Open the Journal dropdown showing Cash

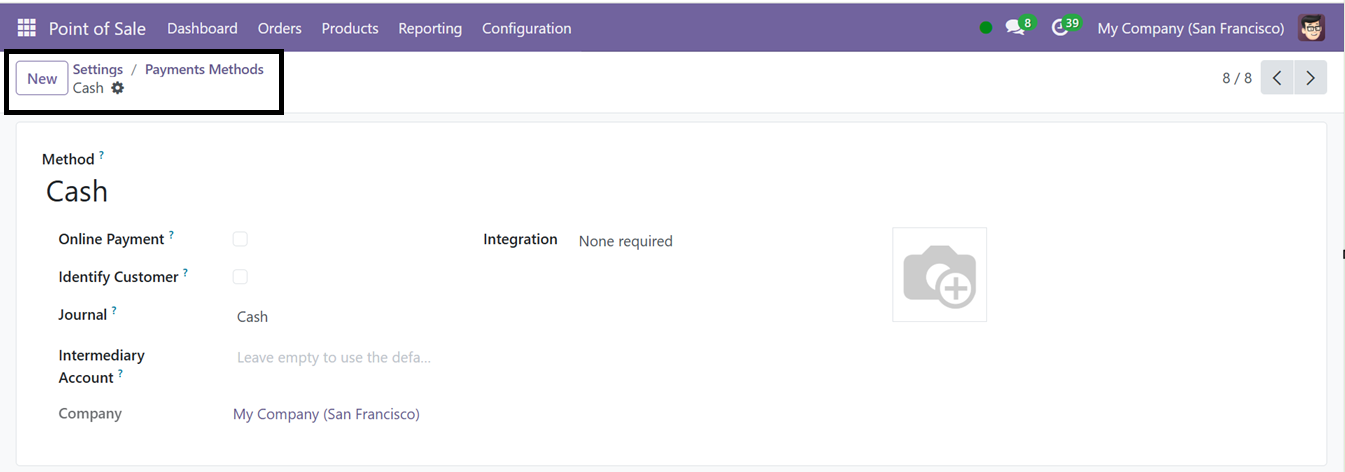click(333, 317)
